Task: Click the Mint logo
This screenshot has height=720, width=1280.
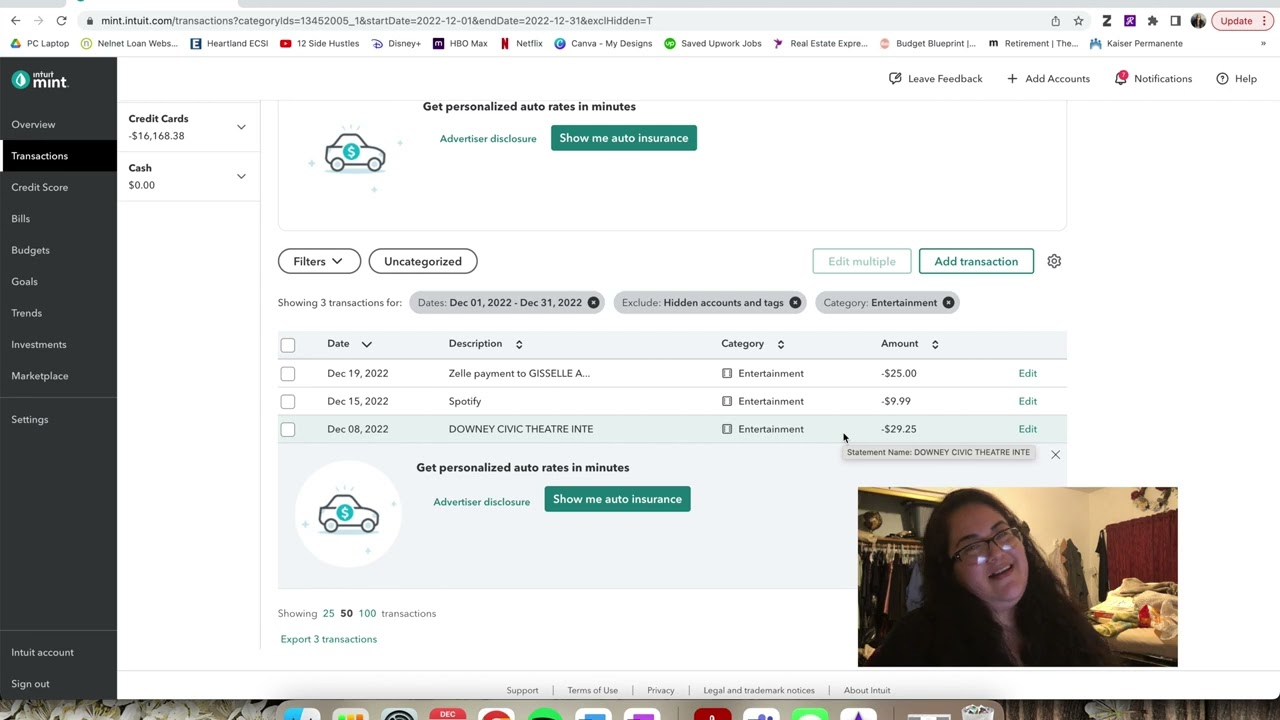Action: [39, 80]
